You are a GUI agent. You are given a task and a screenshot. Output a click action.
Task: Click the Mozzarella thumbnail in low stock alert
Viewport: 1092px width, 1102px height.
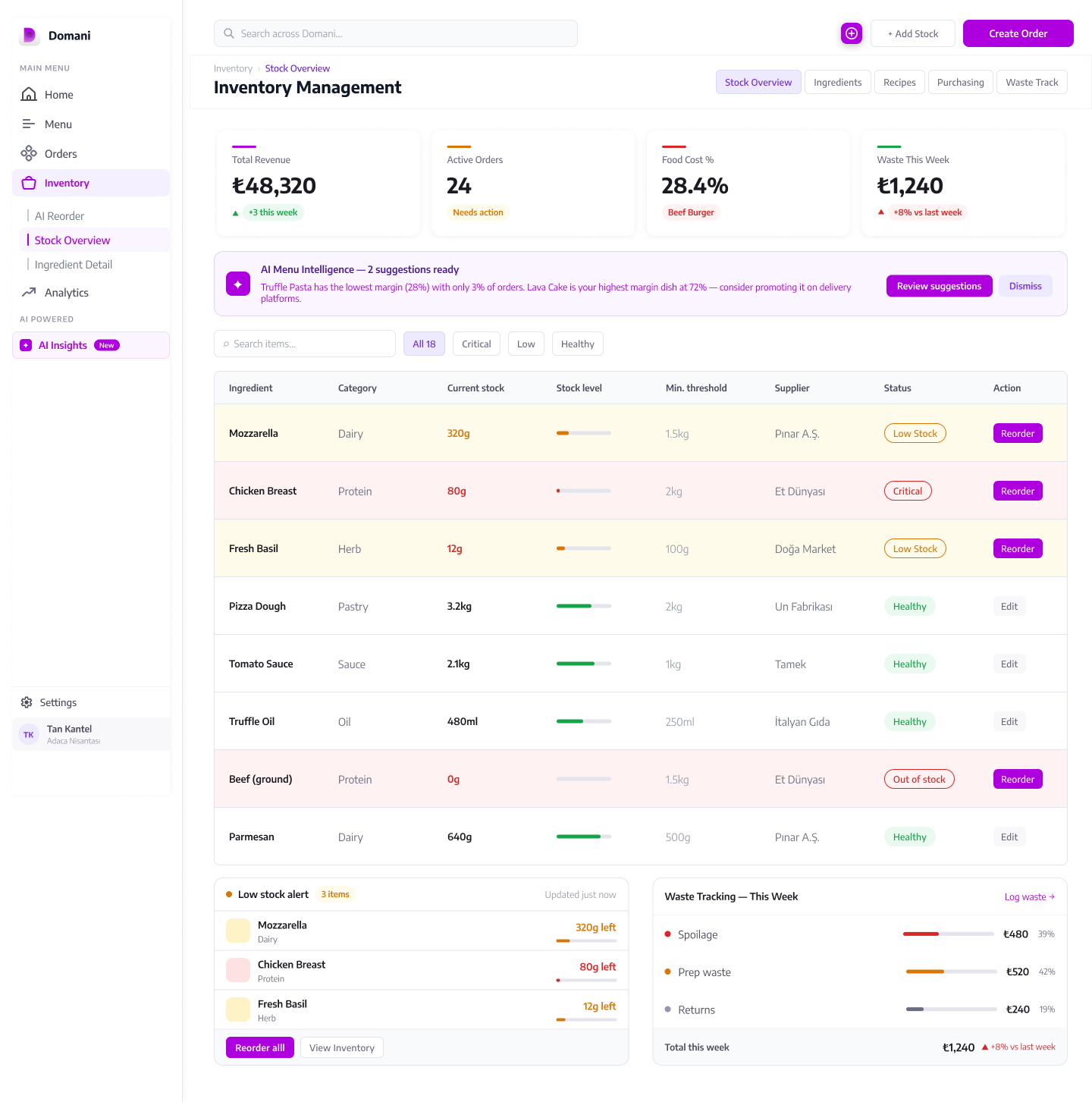[238, 931]
